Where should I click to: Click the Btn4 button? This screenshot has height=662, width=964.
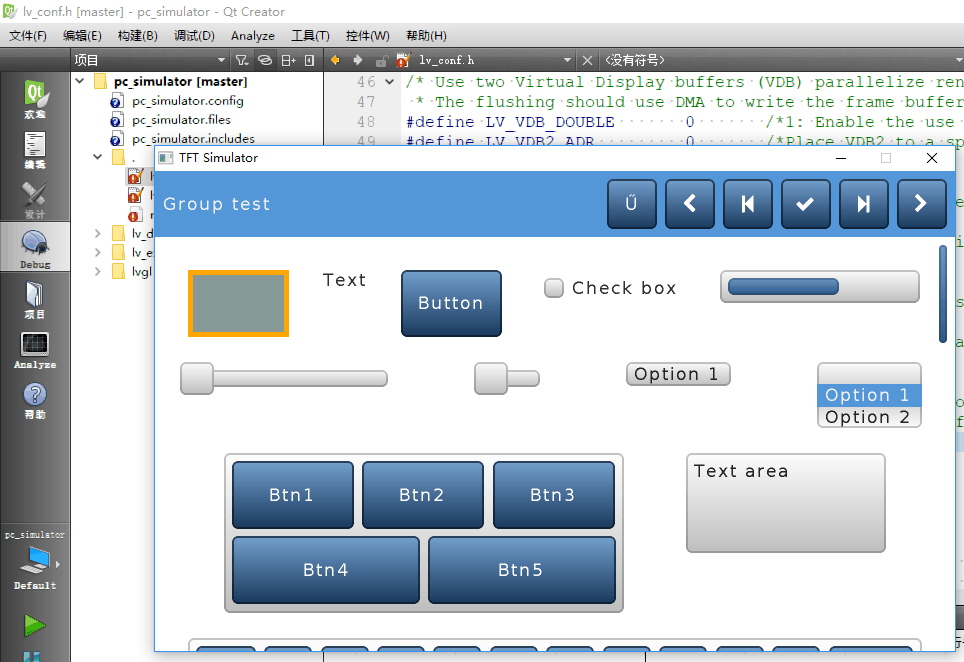(x=326, y=570)
